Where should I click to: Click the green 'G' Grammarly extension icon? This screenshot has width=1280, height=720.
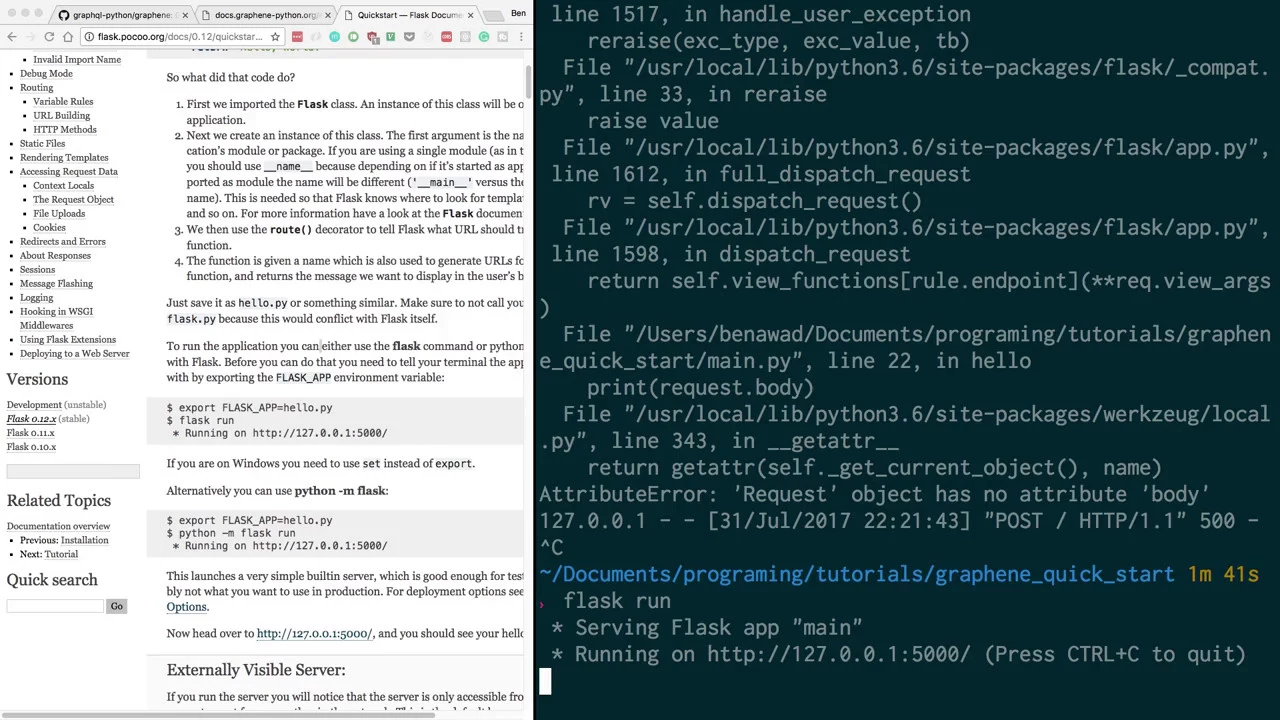pos(484,37)
